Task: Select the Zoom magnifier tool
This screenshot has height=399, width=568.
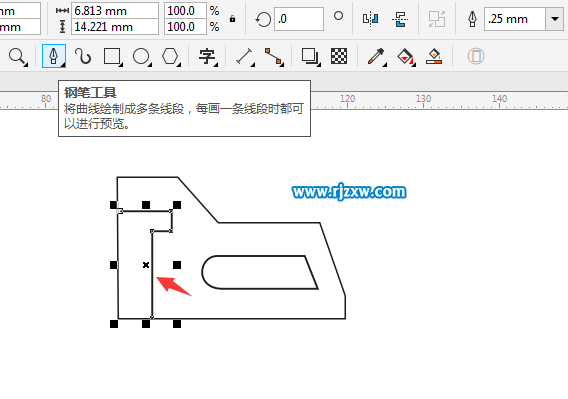Action: click(17, 56)
